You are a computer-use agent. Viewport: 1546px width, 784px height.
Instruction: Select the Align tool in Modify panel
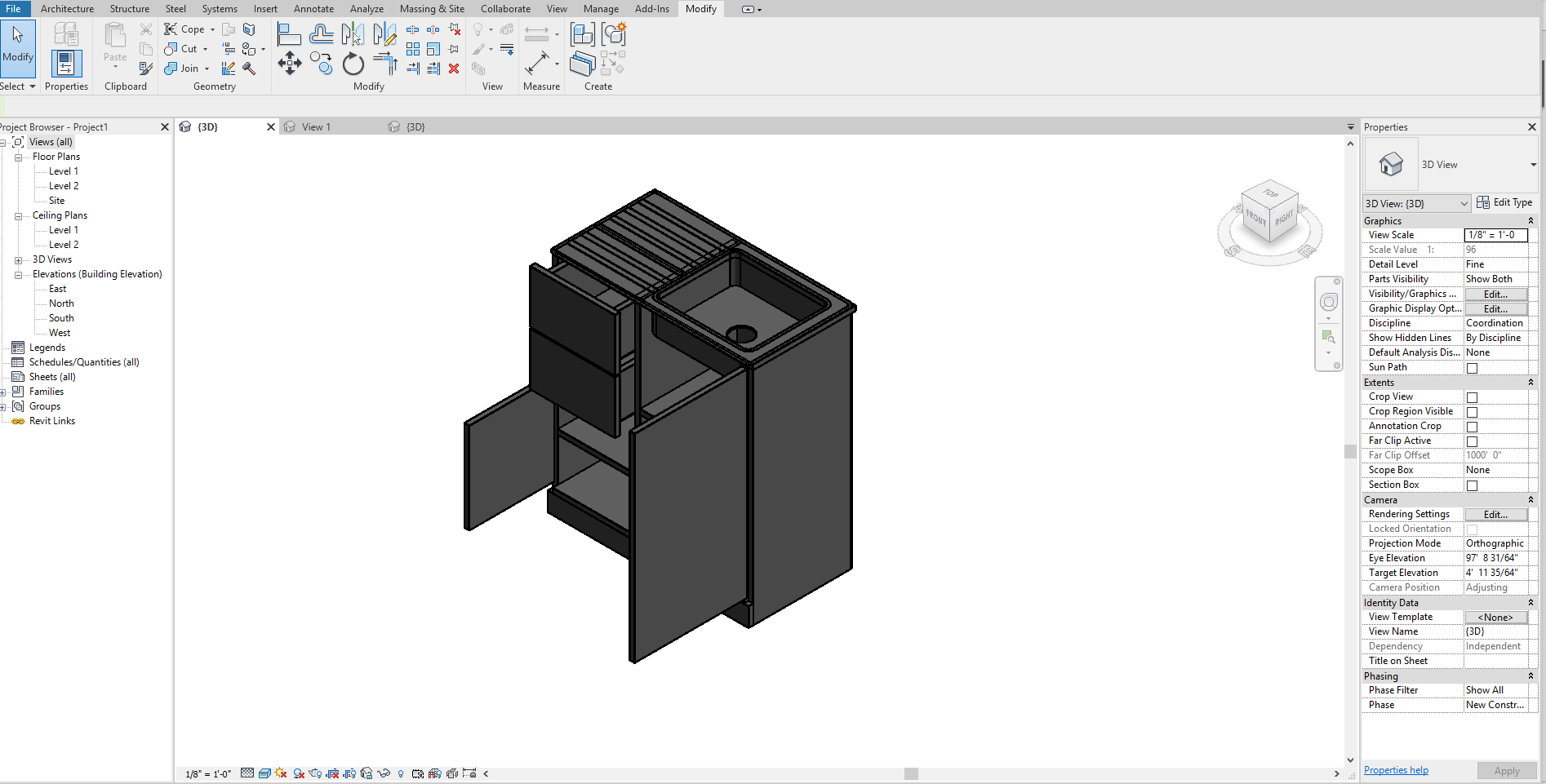coord(290,36)
